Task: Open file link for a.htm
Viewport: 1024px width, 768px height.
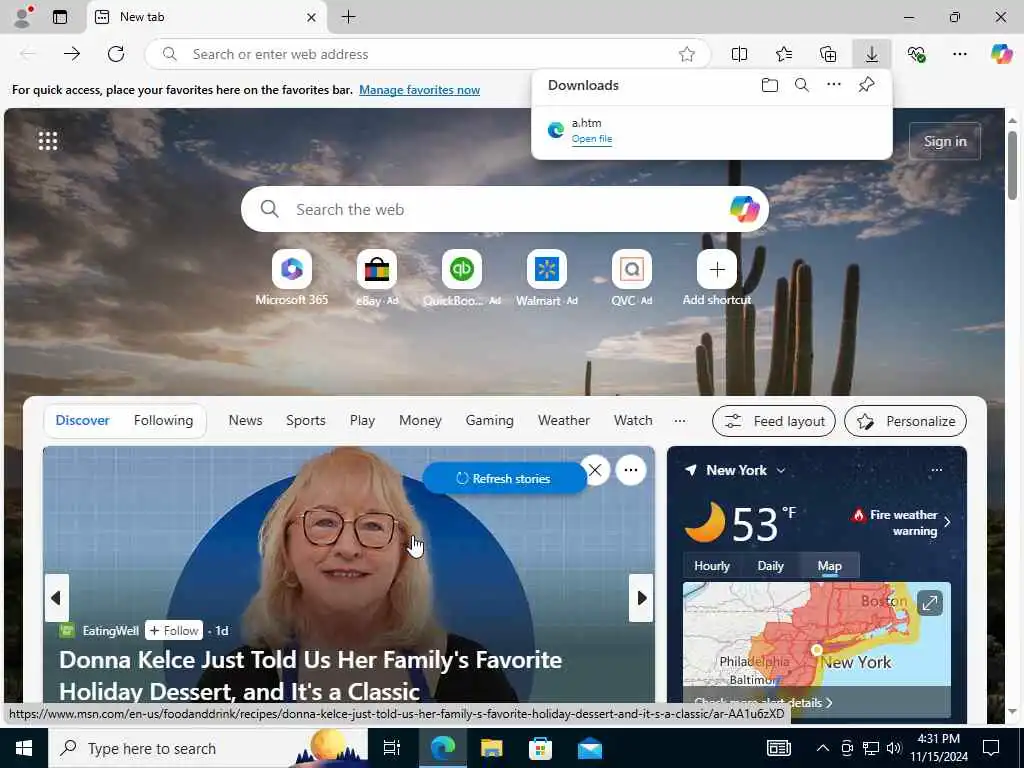Action: [x=592, y=138]
